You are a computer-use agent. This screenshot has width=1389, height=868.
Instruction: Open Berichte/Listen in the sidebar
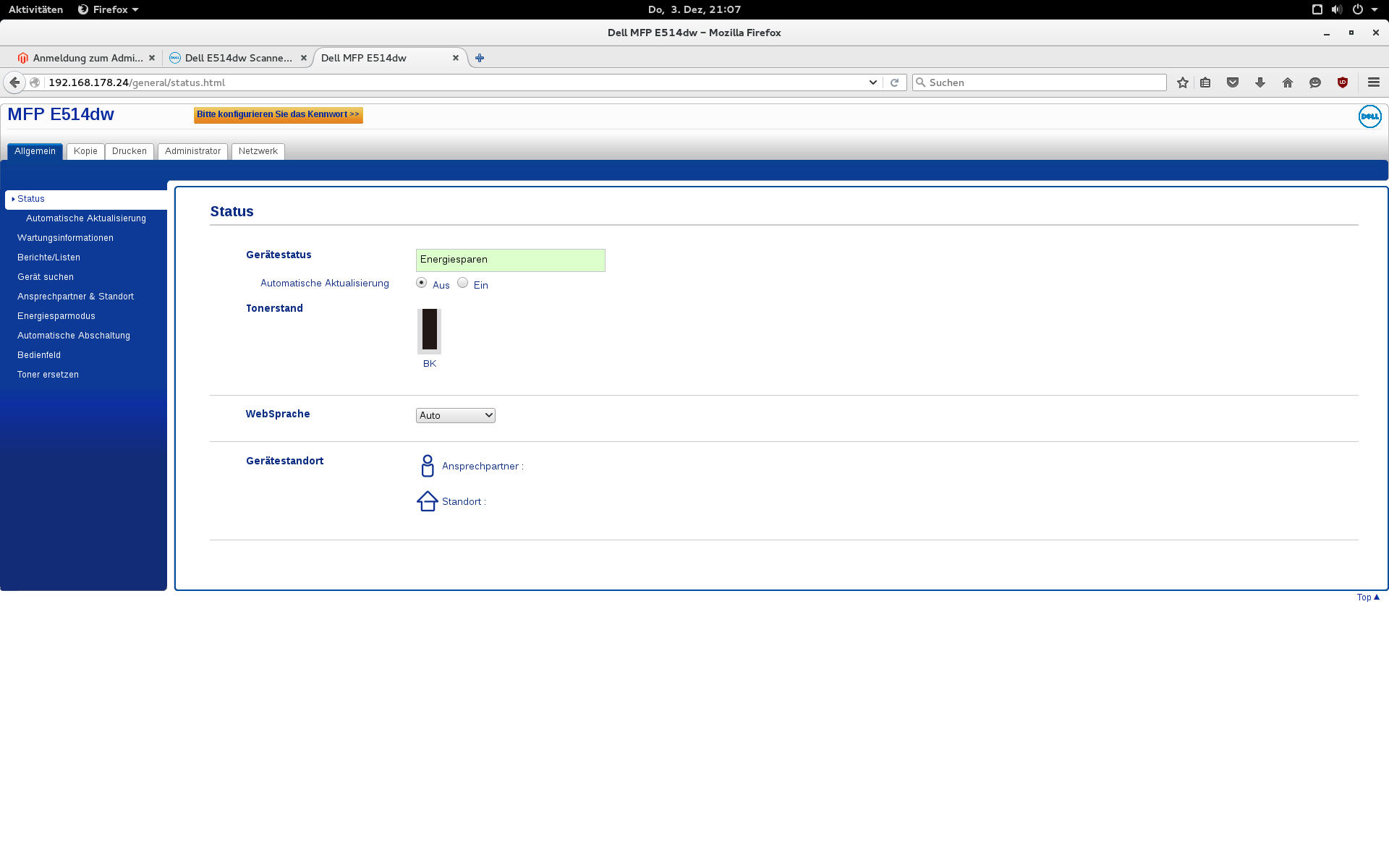point(48,258)
